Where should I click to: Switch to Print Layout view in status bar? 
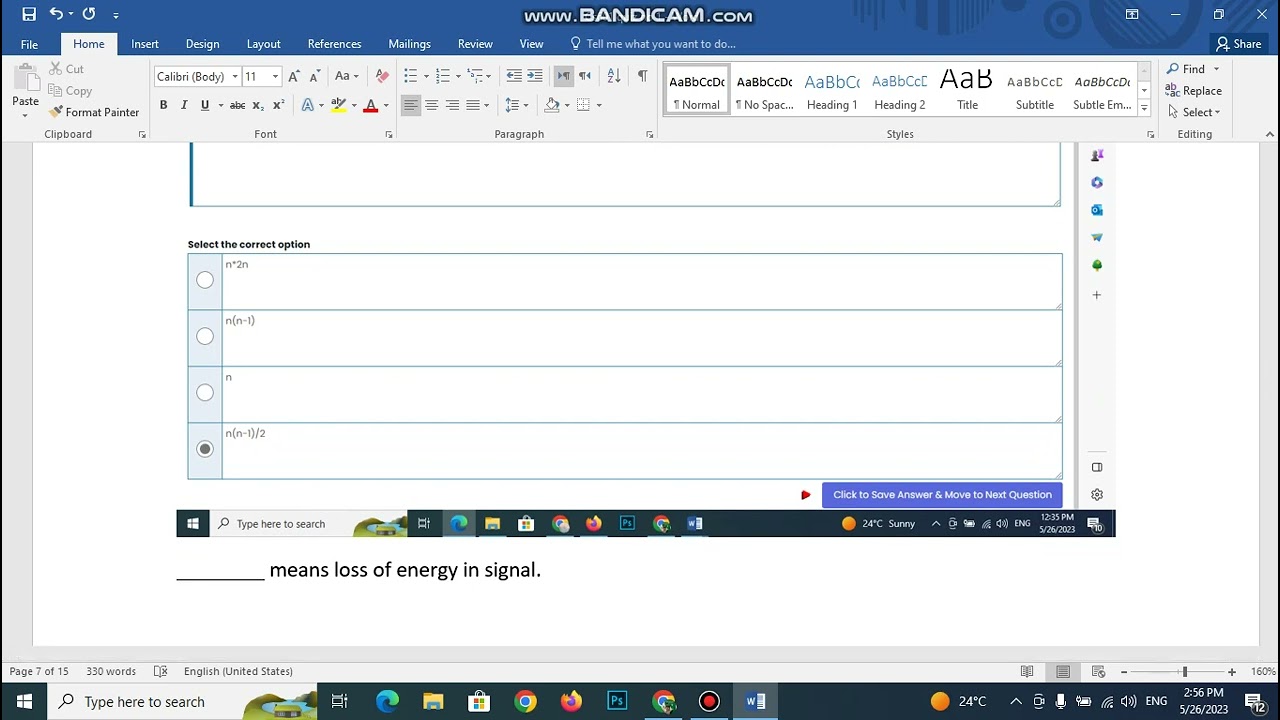pyautogui.click(x=1063, y=671)
